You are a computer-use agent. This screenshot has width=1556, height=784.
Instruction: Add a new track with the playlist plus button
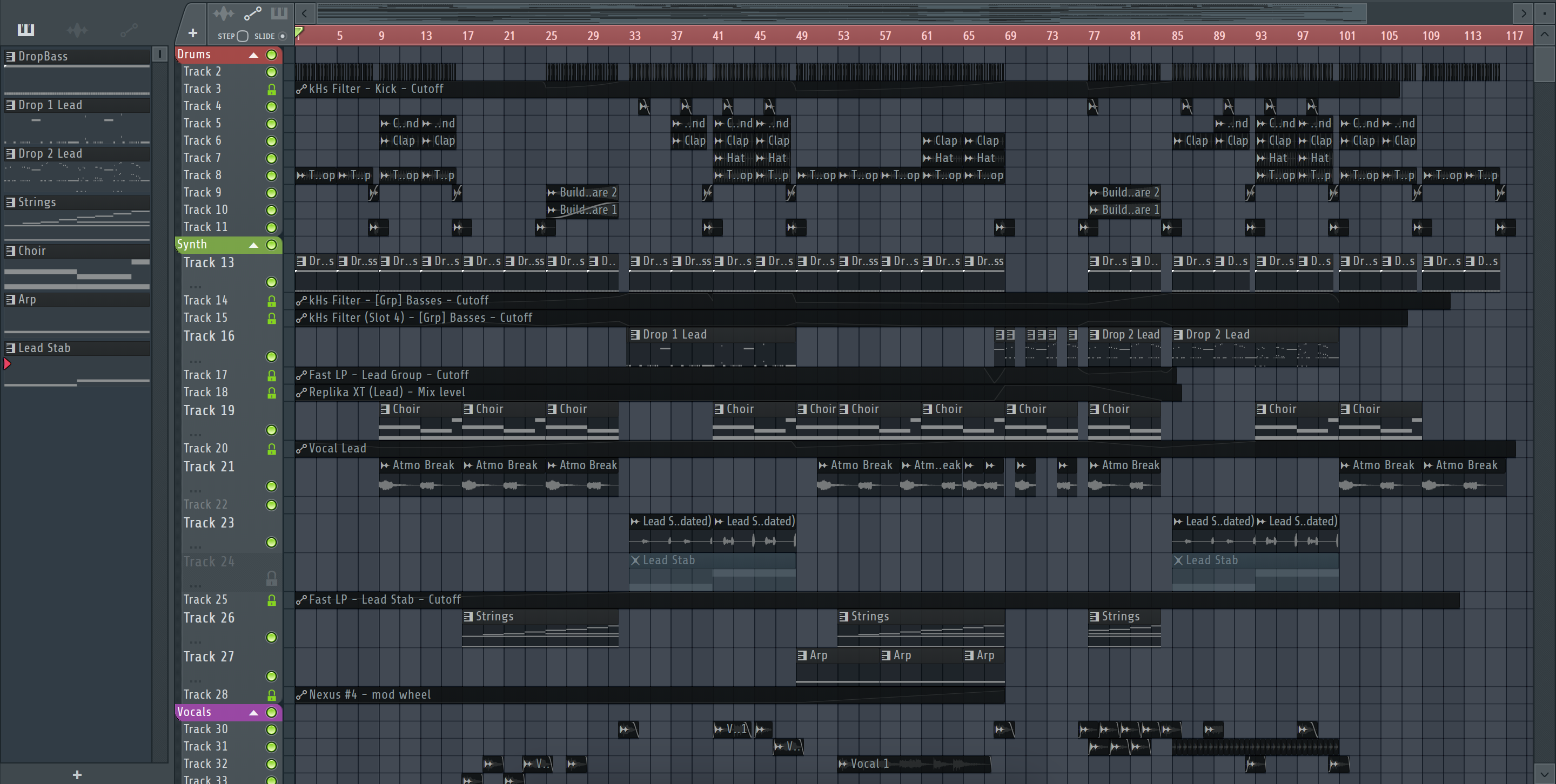tap(193, 33)
